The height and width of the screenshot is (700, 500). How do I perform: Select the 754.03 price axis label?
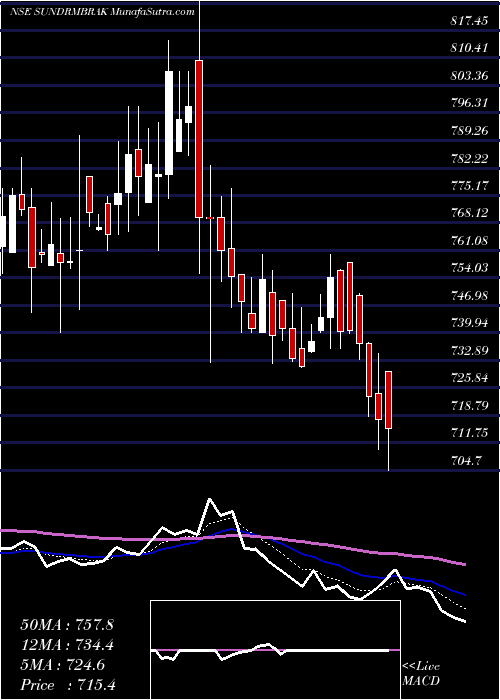pos(469,268)
